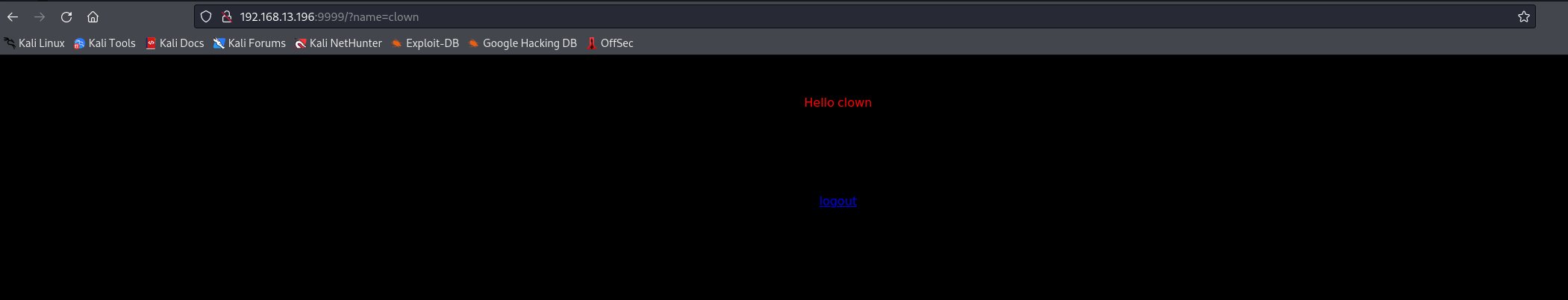This screenshot has width=1568, height=300.
Task: Click the 'Hello clown' greeting text
Action: click(x=838, y=102)
